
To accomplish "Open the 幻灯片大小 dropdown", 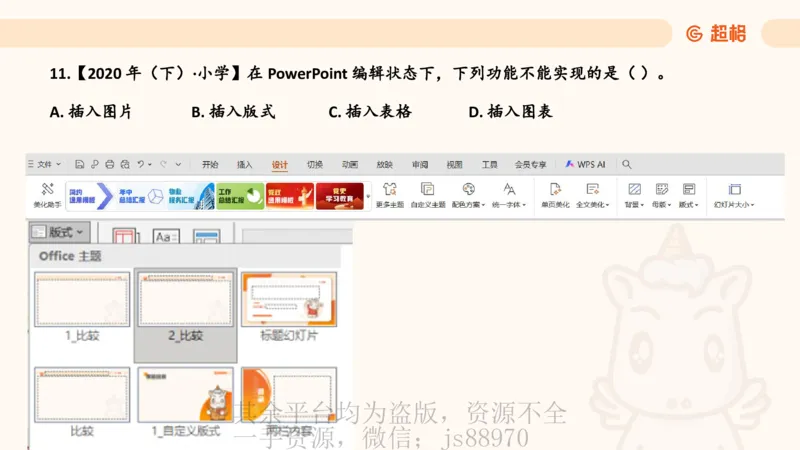I will point(734,195).
